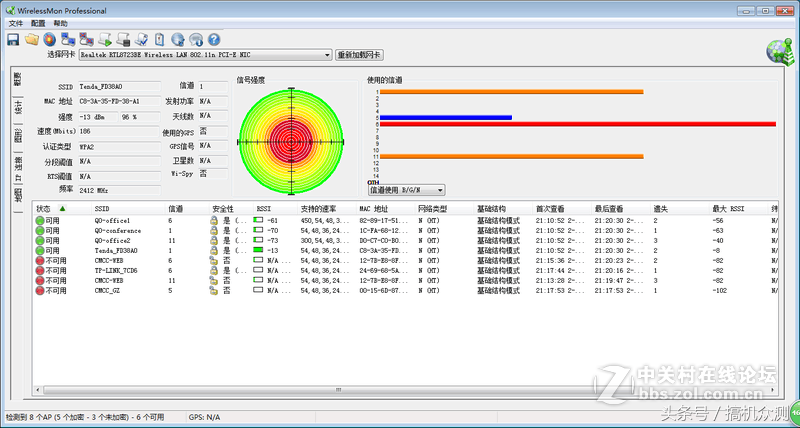The height and width of the screenshot is (428, 800).
Task: Click the green sort arrow in 状态 column
Action: pos(62,208)
